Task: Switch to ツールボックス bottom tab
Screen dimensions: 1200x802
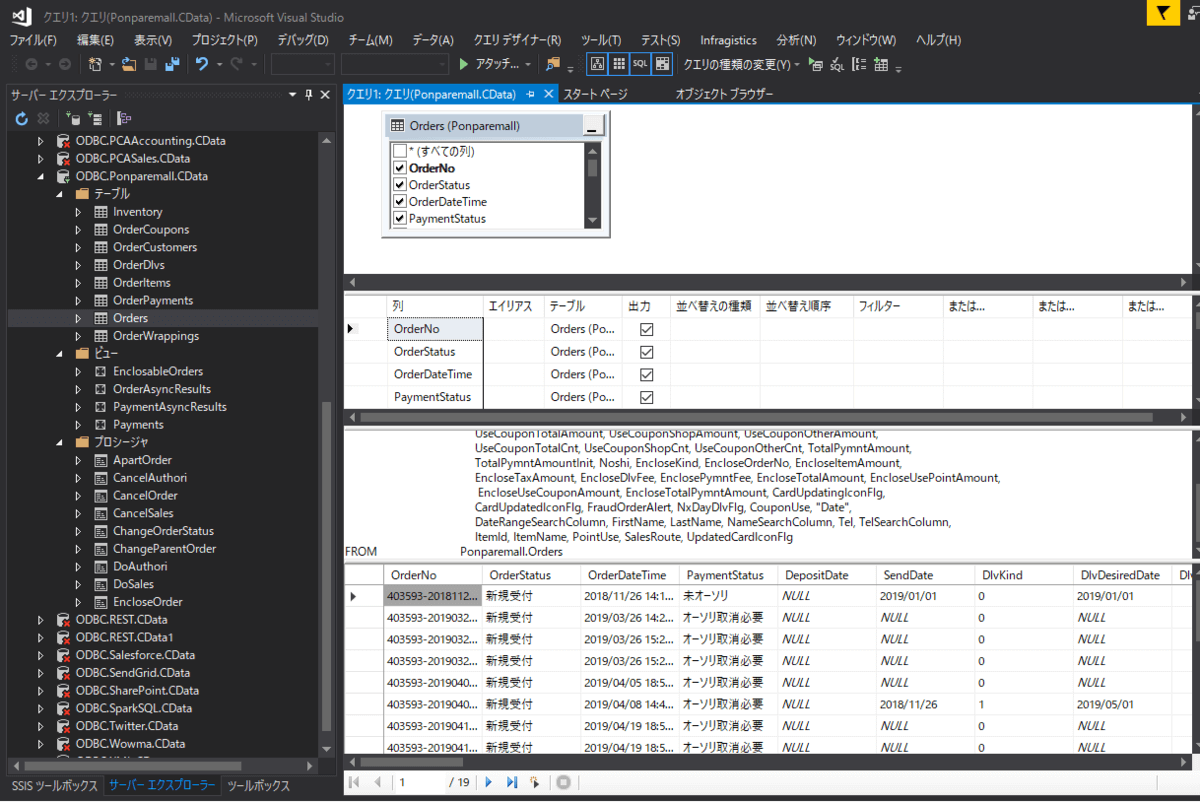Action: coord(258,785)
